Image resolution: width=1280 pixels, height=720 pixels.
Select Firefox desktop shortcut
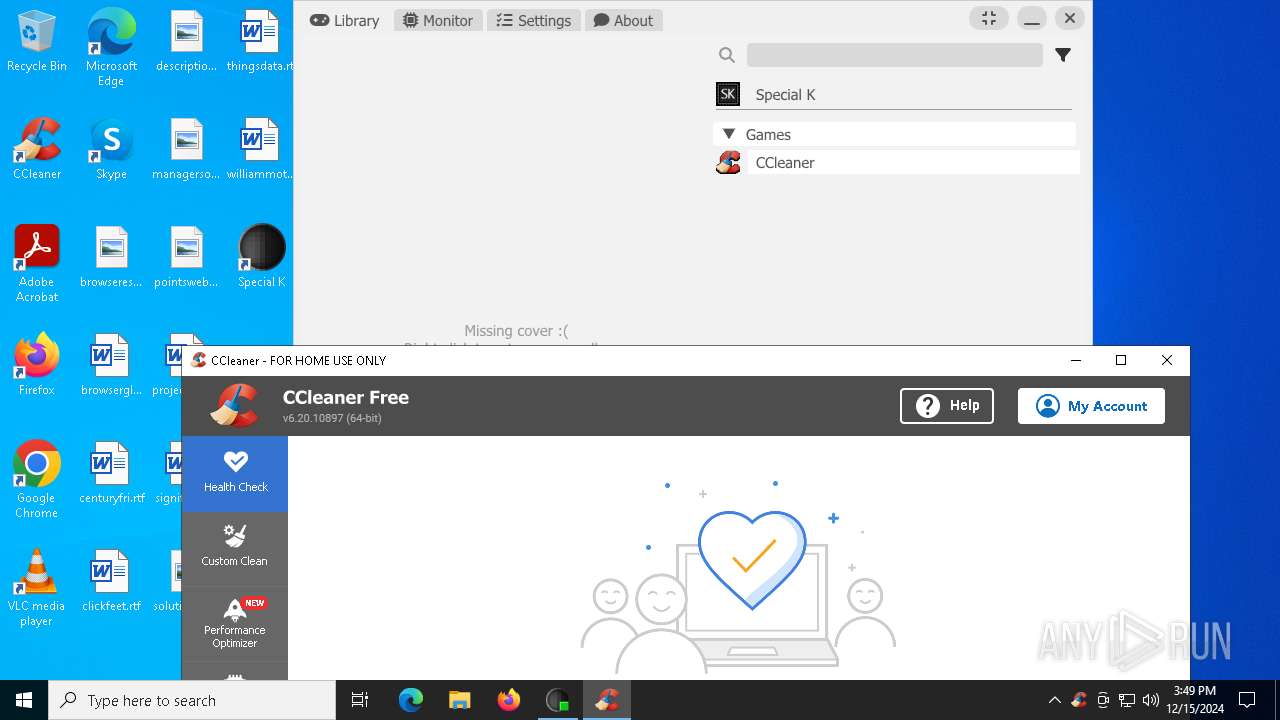tap(37, 365)
